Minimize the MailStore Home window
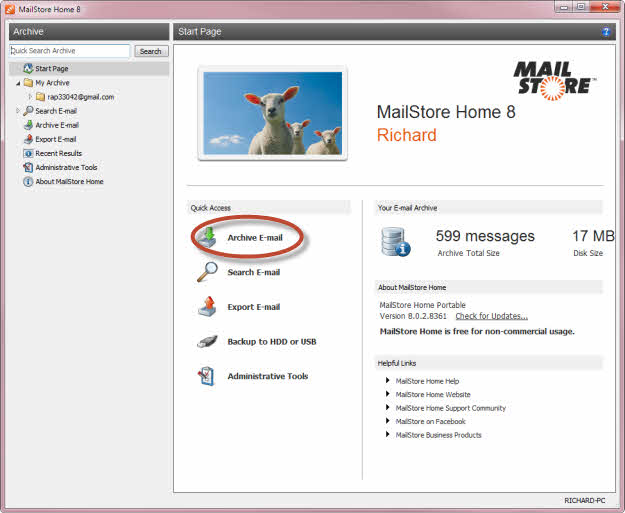Image resolution: width=625 pixels, height=513 pixels. (x=564, y=7)
